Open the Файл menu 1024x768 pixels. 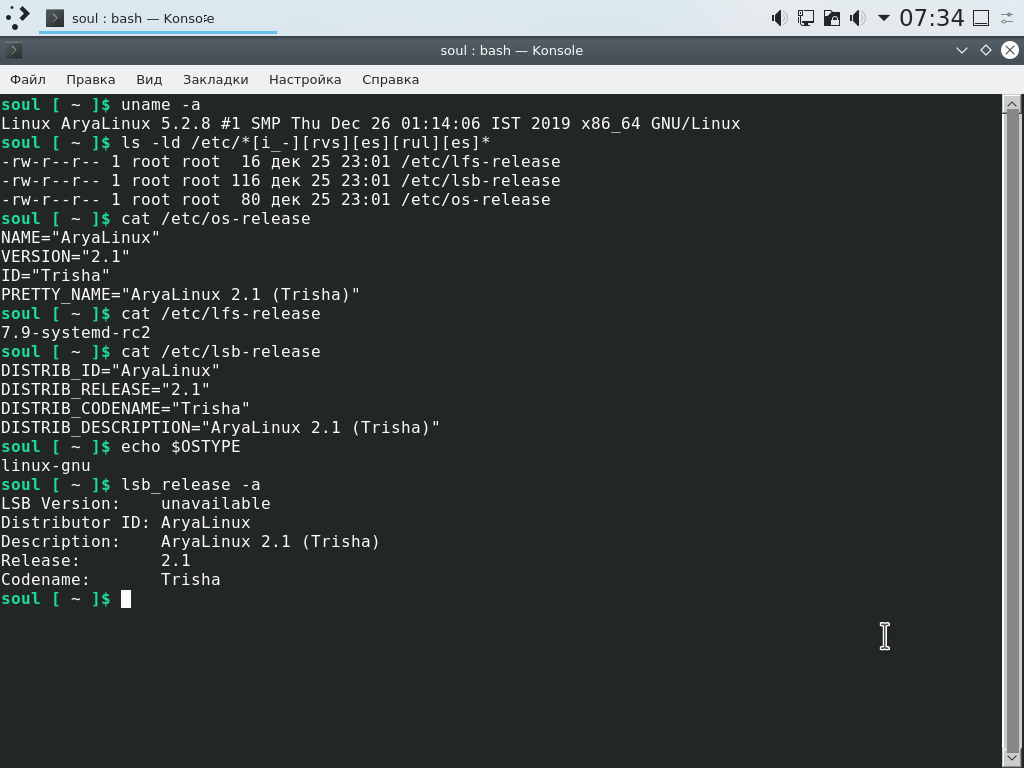pos(28,80)
